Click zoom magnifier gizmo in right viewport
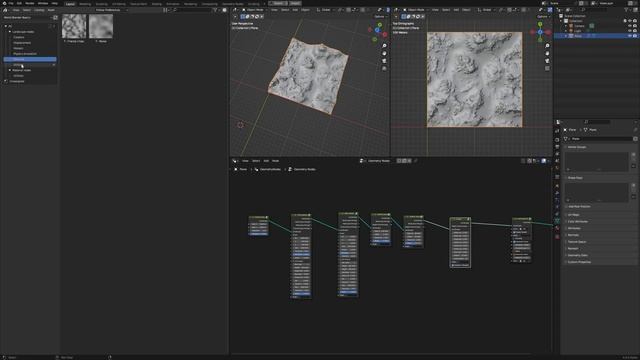This screenshot has height=360, width=640. point(547,46)
